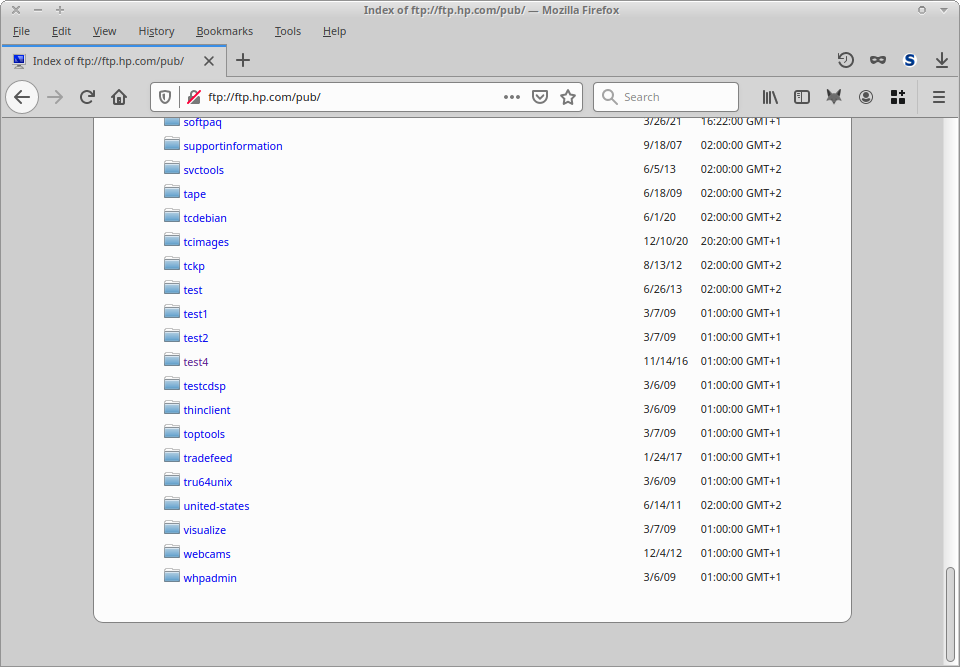Open the Downloads arrow icon
Viewport: 960px width, 667px height.
(x=941, y=60)
